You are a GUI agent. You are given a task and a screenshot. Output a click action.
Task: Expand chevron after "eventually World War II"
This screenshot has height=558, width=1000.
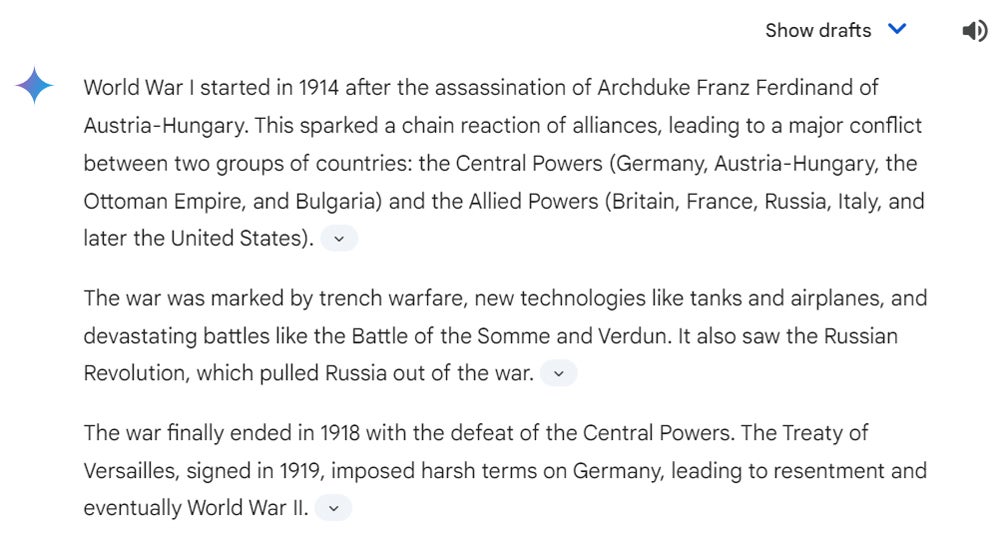(x=334, y=508)
